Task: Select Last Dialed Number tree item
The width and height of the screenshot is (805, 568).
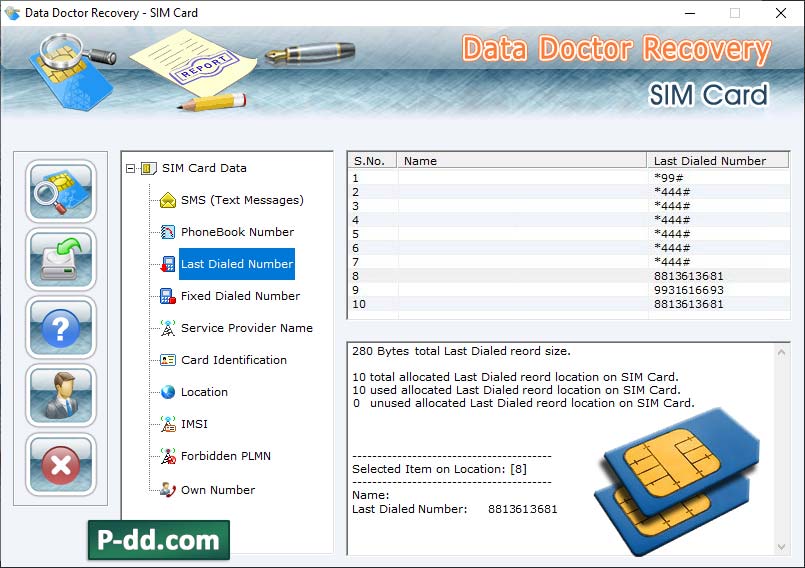Action: coord(237,264)
